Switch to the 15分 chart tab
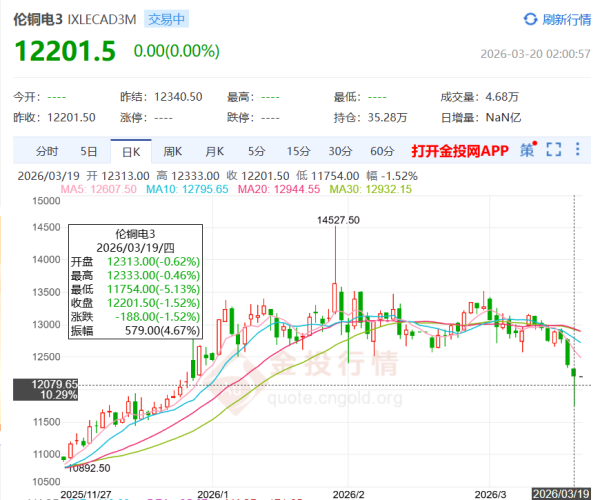This screenshot has height=500, width=600. 298,151
